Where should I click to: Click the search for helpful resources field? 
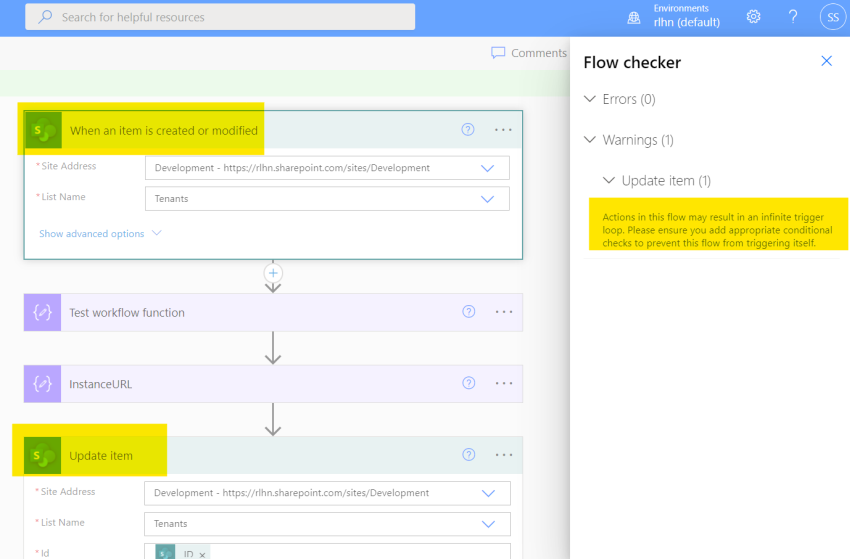tap(220, 17)
